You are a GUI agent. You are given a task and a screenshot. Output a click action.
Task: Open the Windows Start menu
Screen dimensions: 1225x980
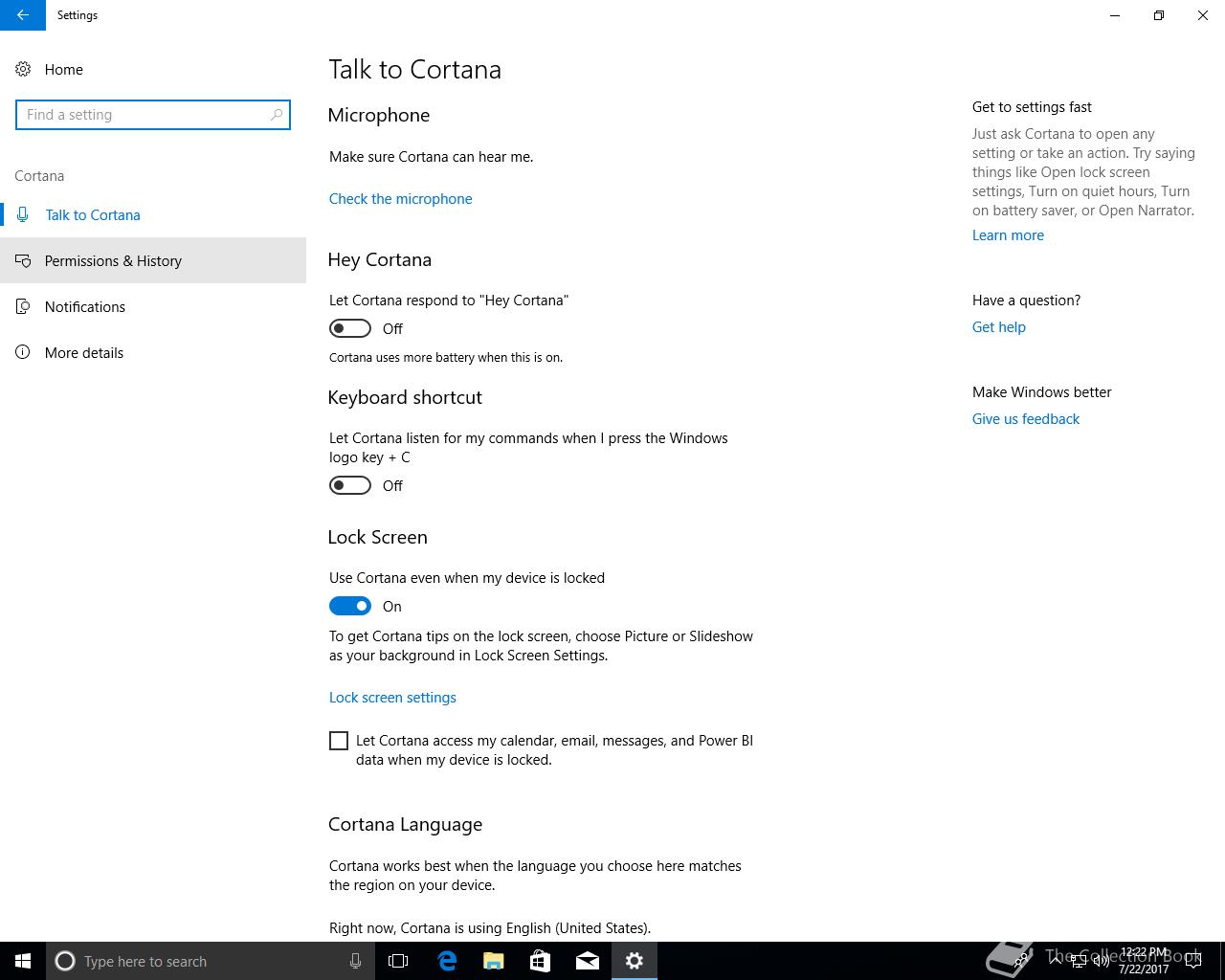(x=23, y=961)
